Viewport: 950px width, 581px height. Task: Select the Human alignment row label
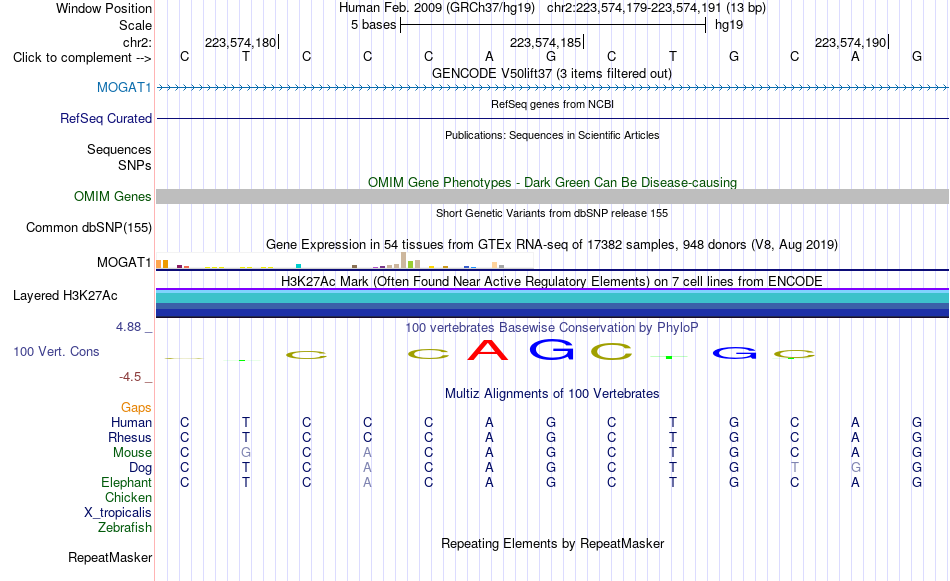(x=131, y=422)
